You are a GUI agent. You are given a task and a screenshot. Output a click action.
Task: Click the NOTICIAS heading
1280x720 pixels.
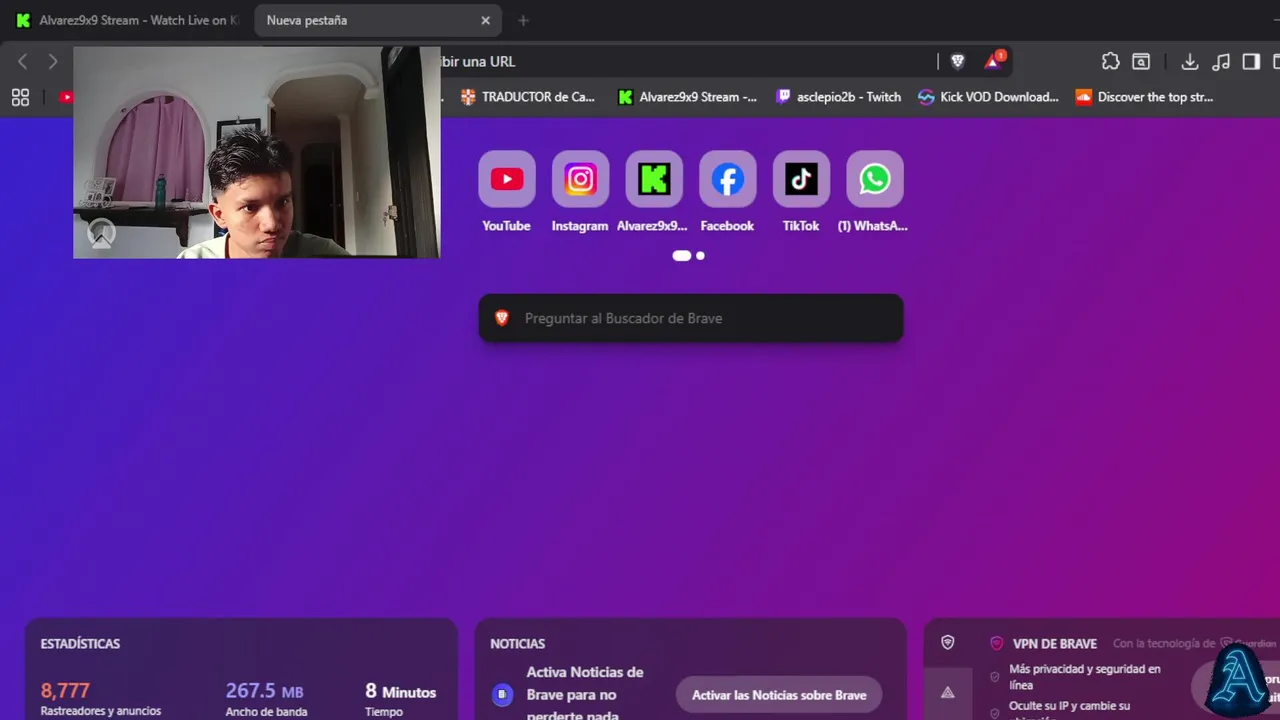coord(518,644)
